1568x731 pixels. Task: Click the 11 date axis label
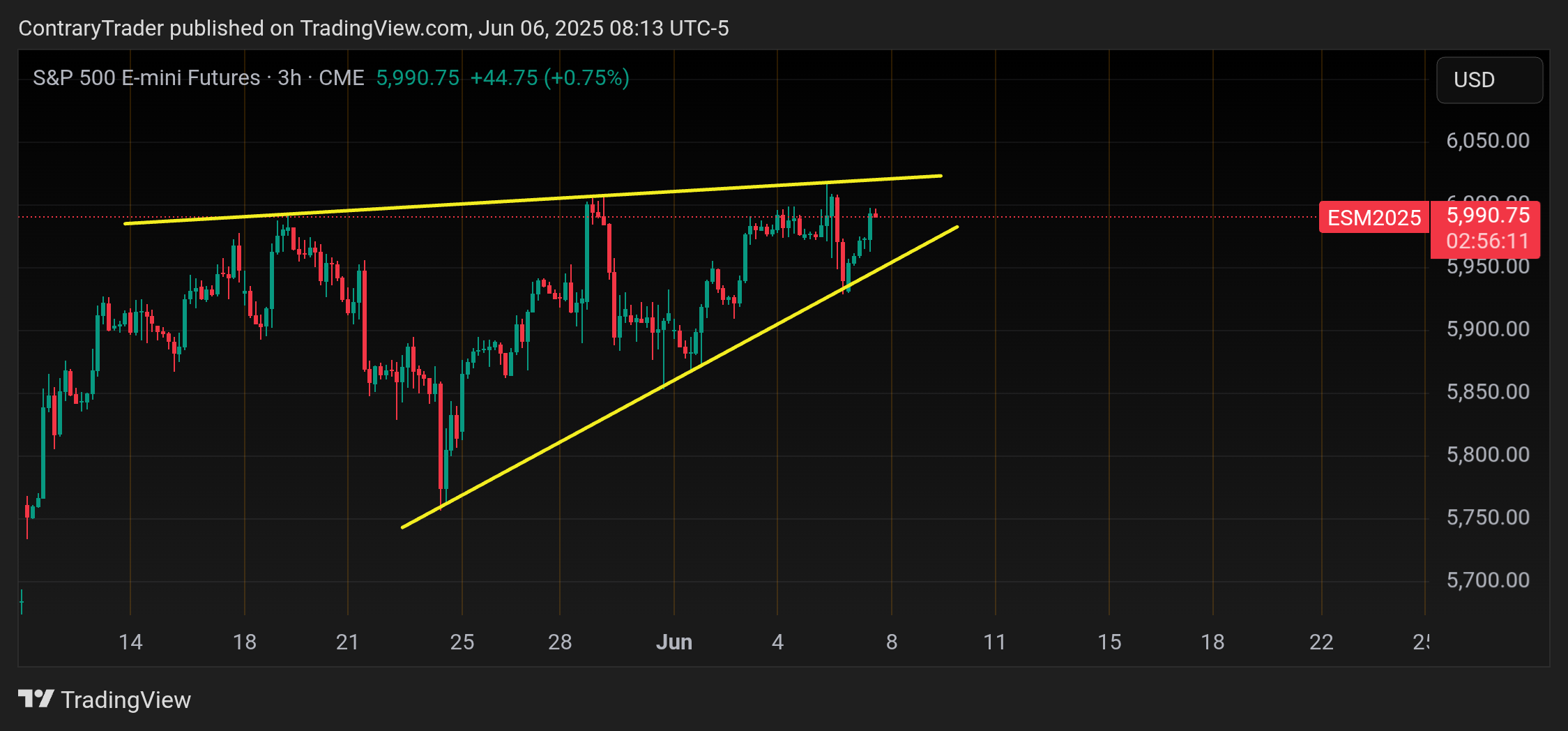point(995,642)
